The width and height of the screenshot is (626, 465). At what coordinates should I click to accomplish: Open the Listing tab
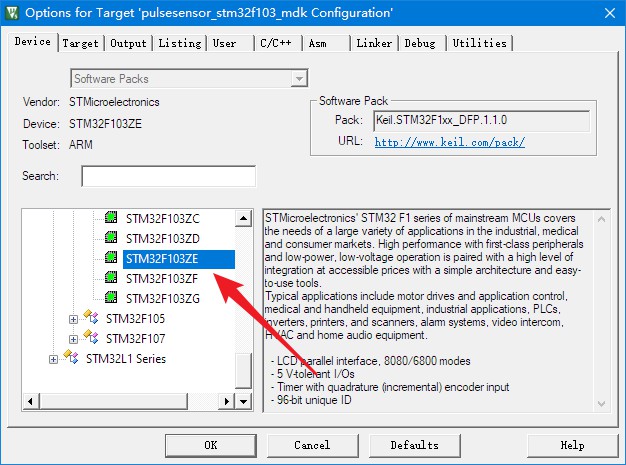coord(180,43)
